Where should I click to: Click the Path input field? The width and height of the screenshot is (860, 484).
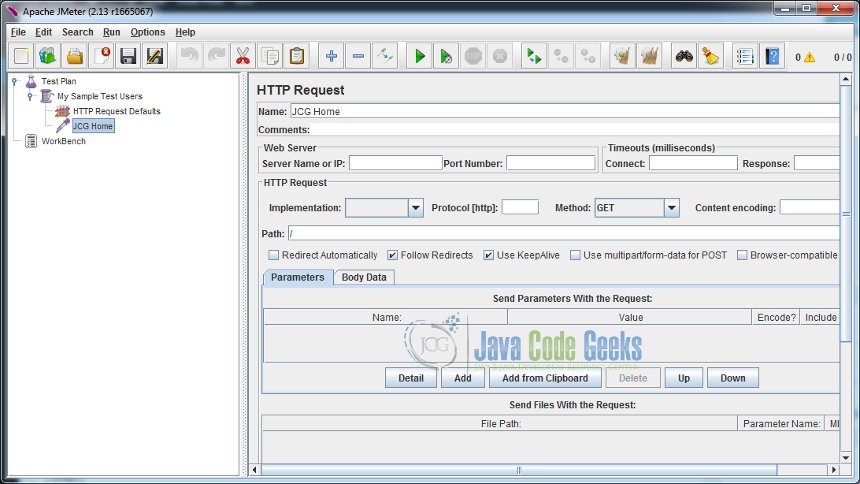click(x=564, y=234)
